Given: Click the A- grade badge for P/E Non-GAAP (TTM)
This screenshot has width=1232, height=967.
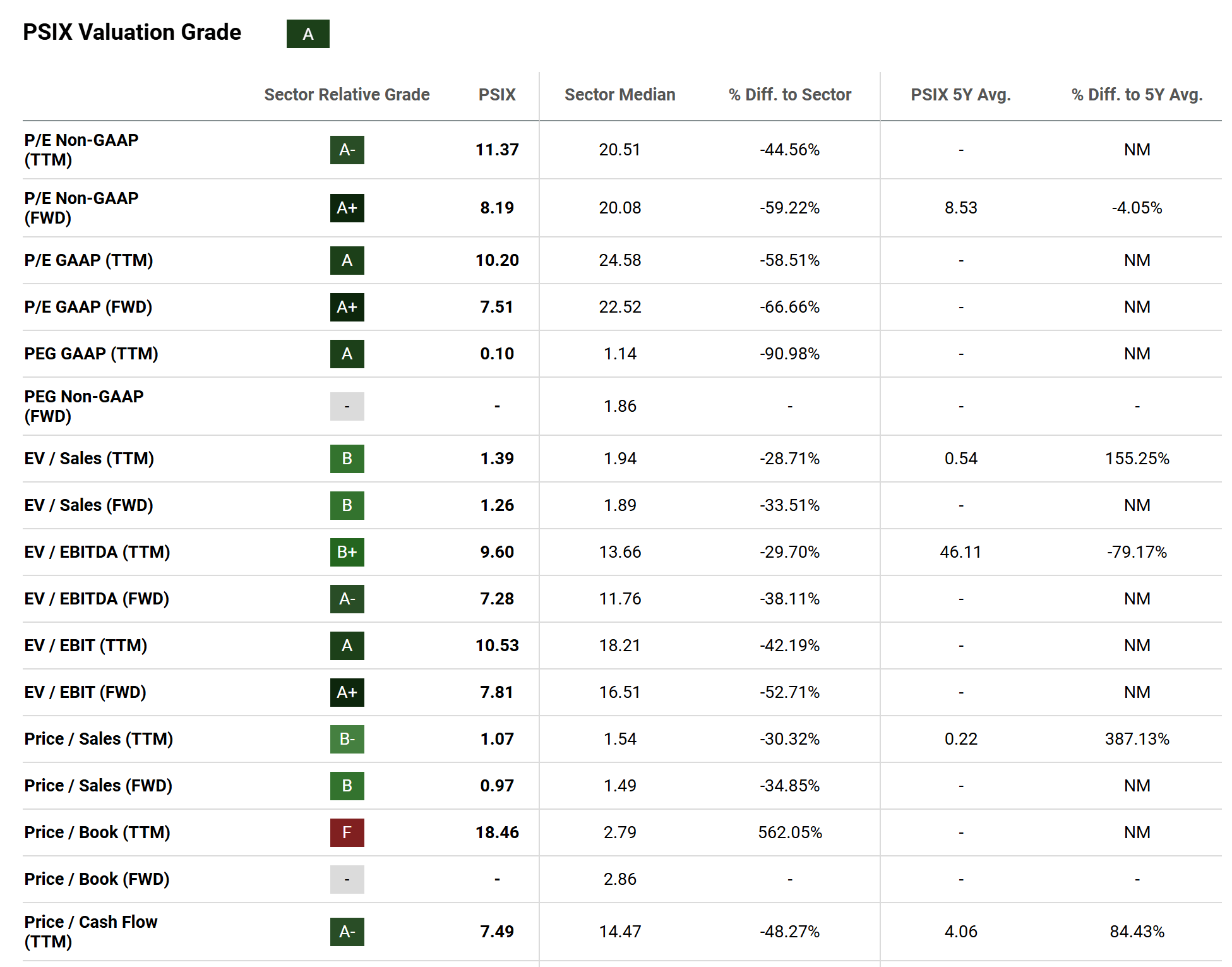Looking at the screenshot, I should [347, 150].
